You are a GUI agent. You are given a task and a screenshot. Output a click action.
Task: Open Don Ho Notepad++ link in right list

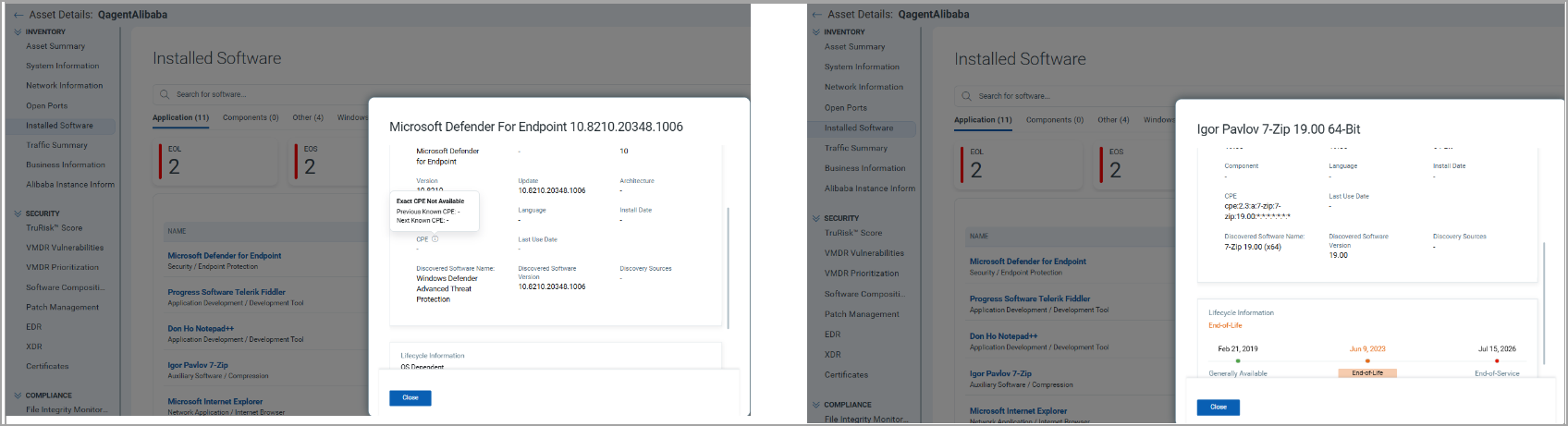[1003, 336]
